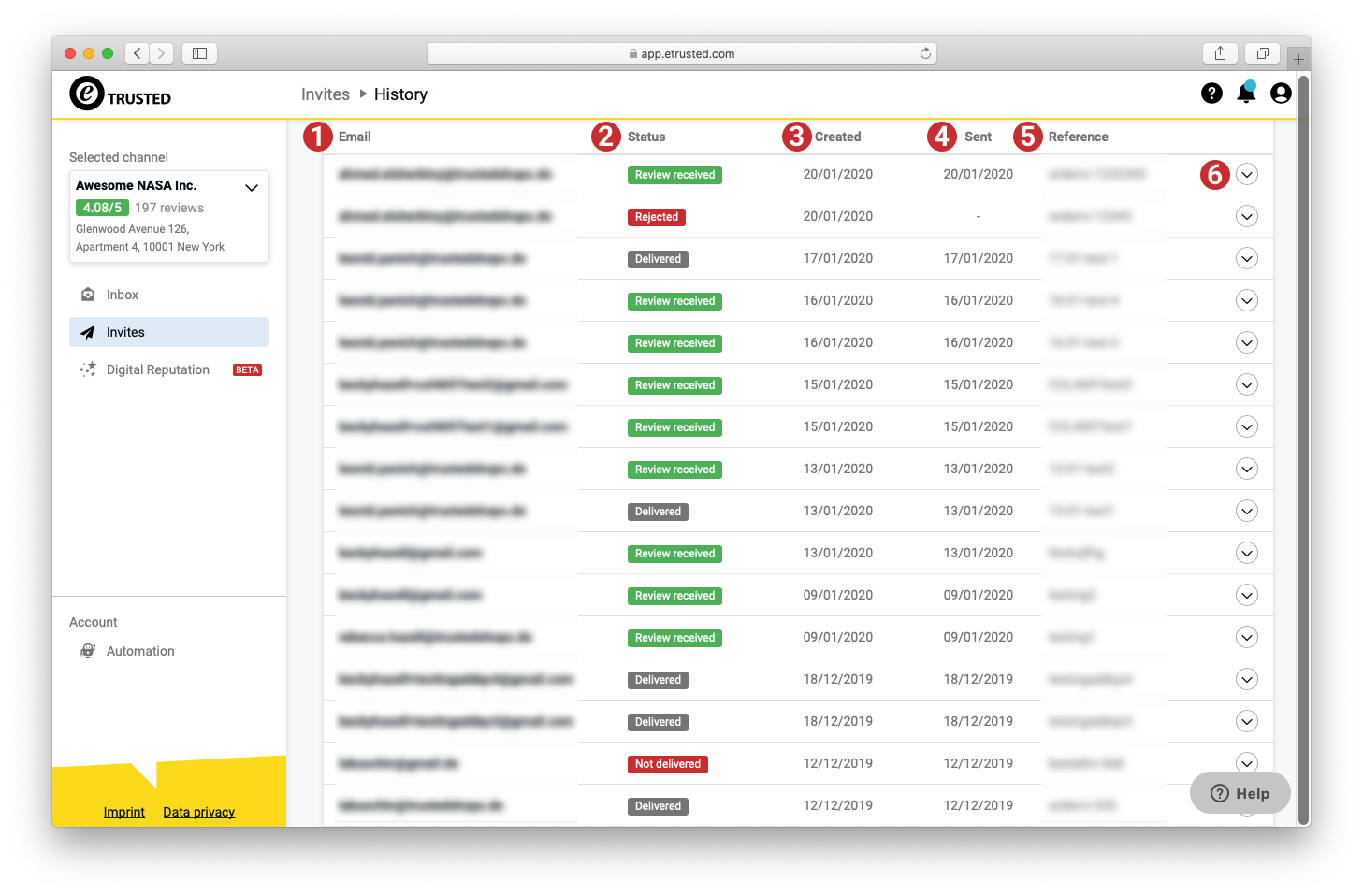
Task: Expand the Delivered row from 13/01/2020
Action: point(1247,511)
